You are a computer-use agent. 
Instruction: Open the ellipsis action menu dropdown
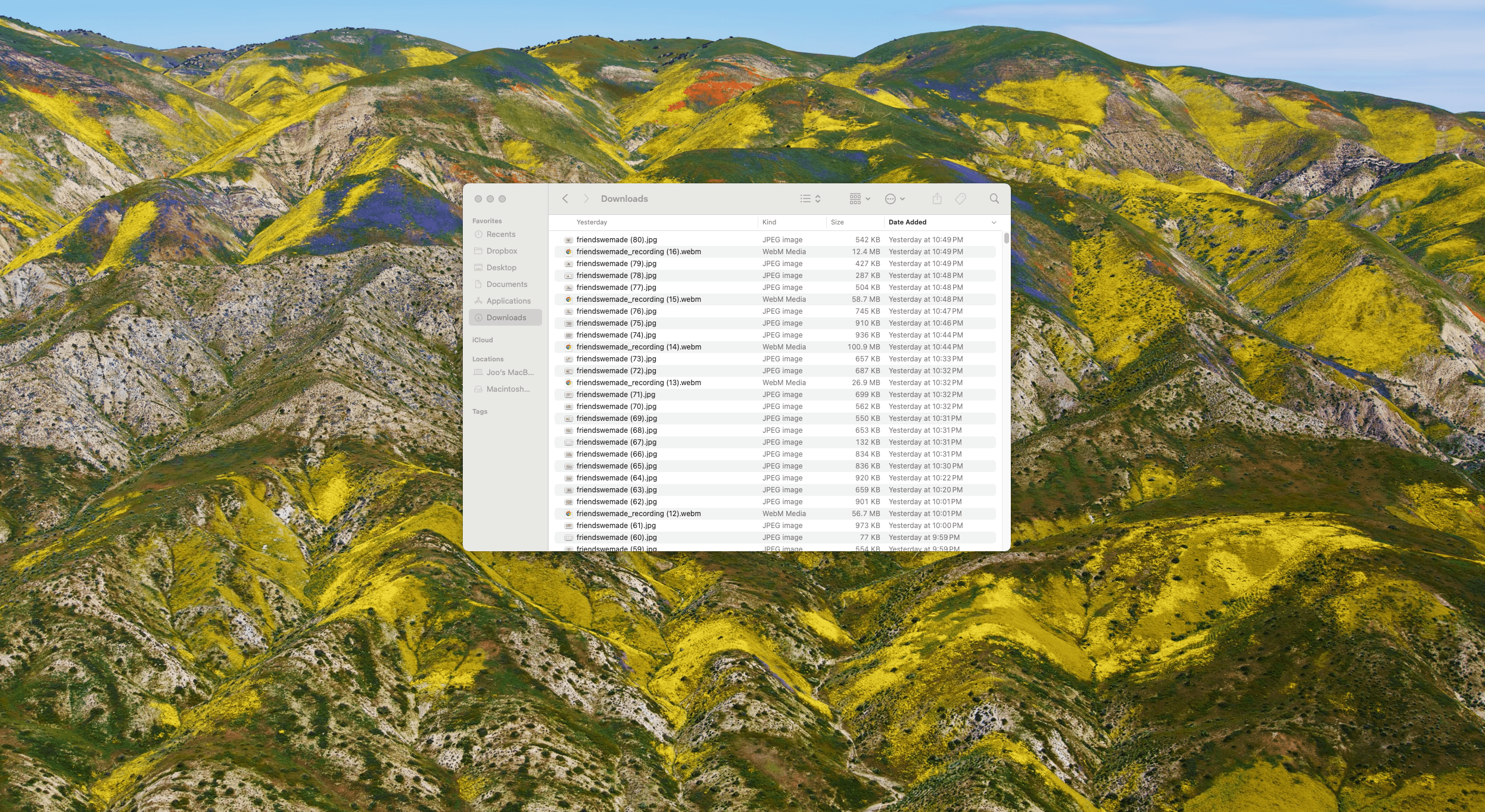click(x=895, y=199)
